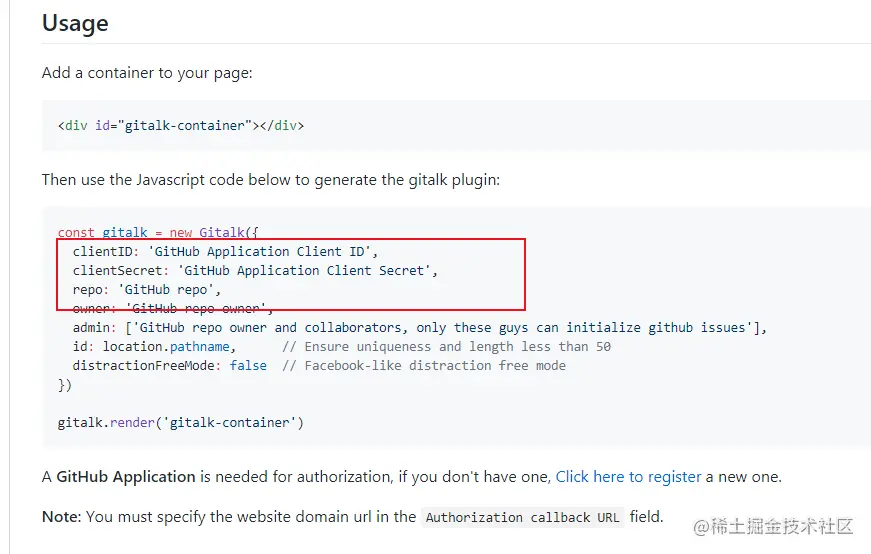Click the 'Then use the Javascript code below' sentence
The width and height of the screenshot is (871, 554).
coord(271,180)
